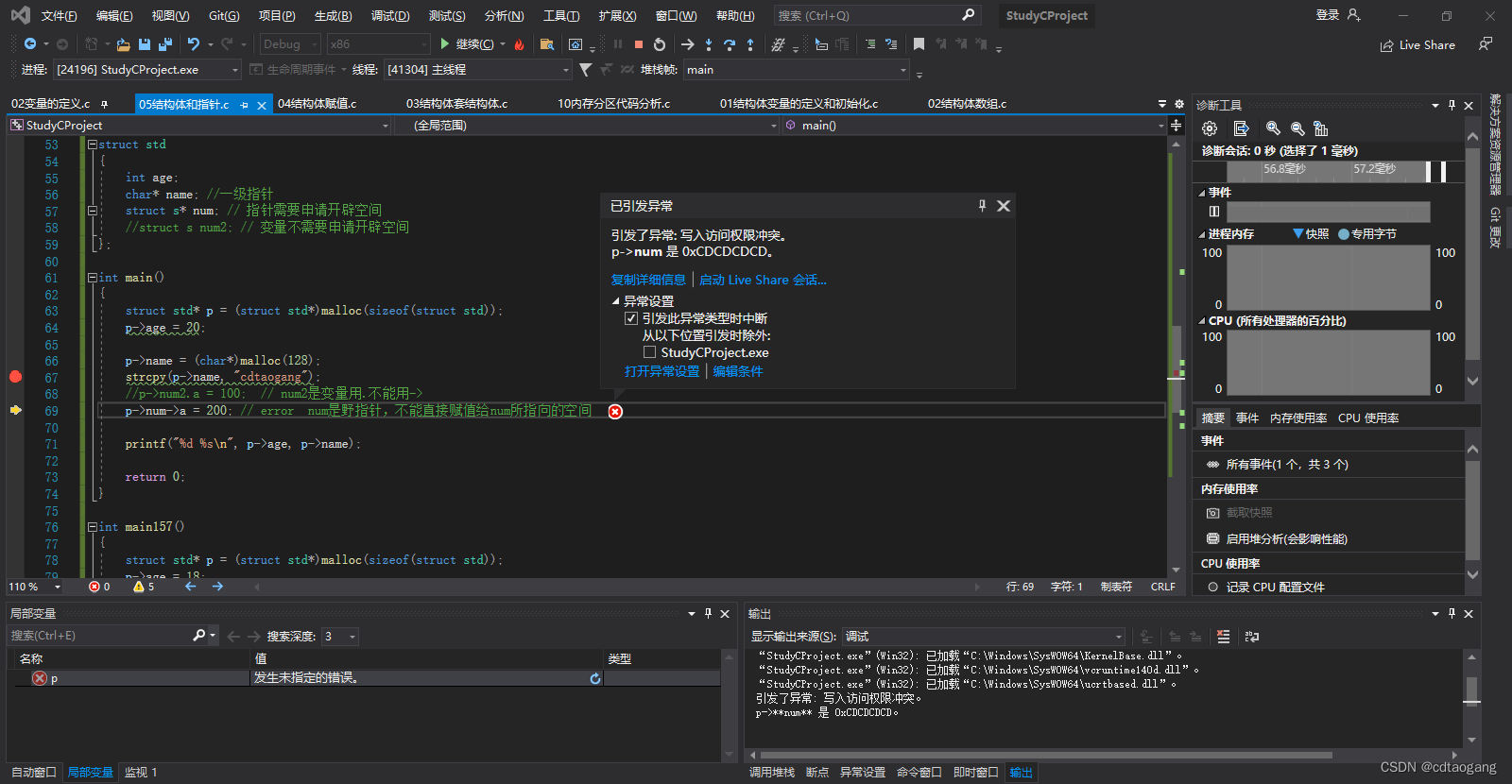The height and width of the screenshot is (784, 1512).
Task: Toggle word wrap in the output window
Action: pos(1252,637)
